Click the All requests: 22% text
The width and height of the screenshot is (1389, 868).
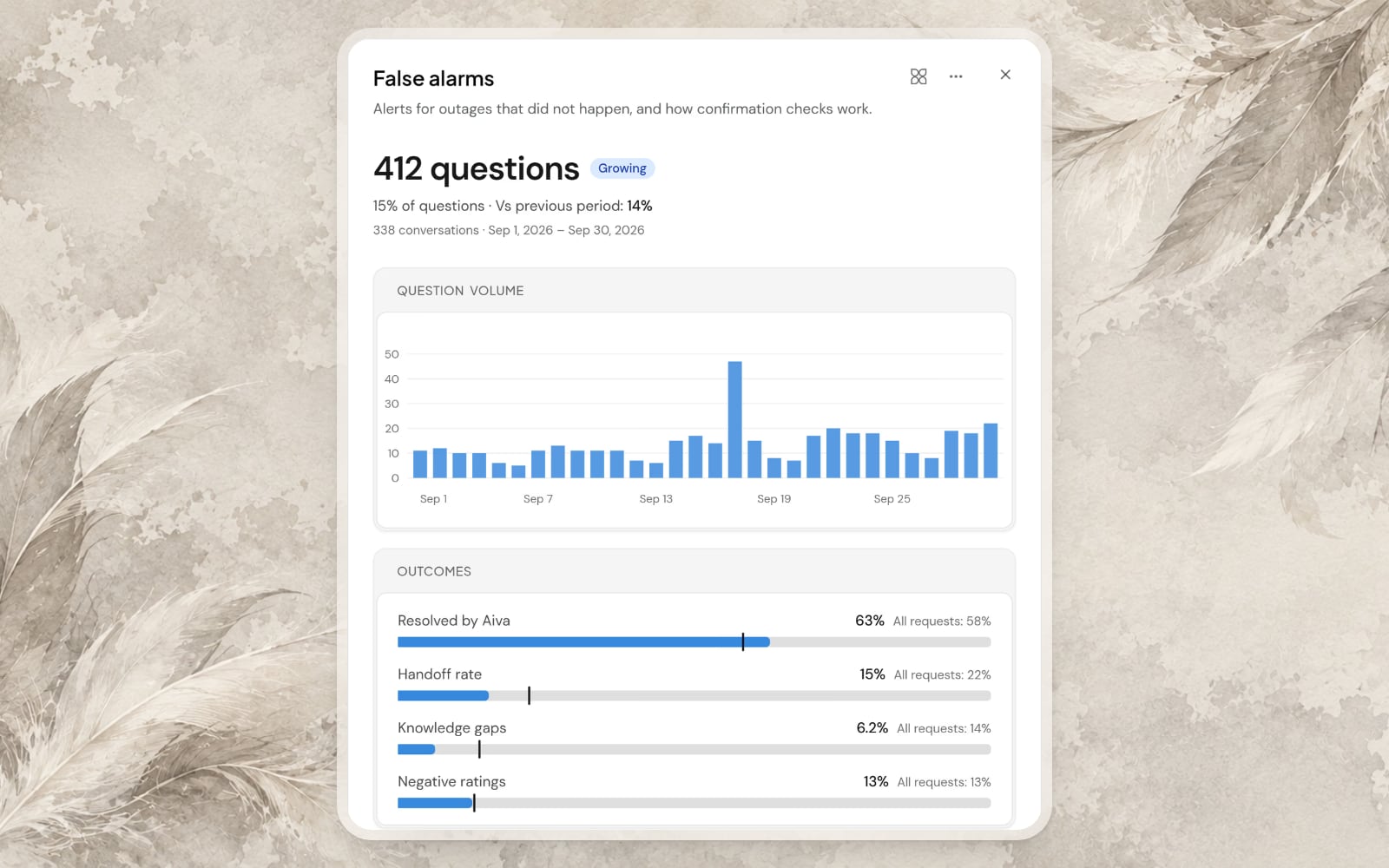(x=942, y=675)
